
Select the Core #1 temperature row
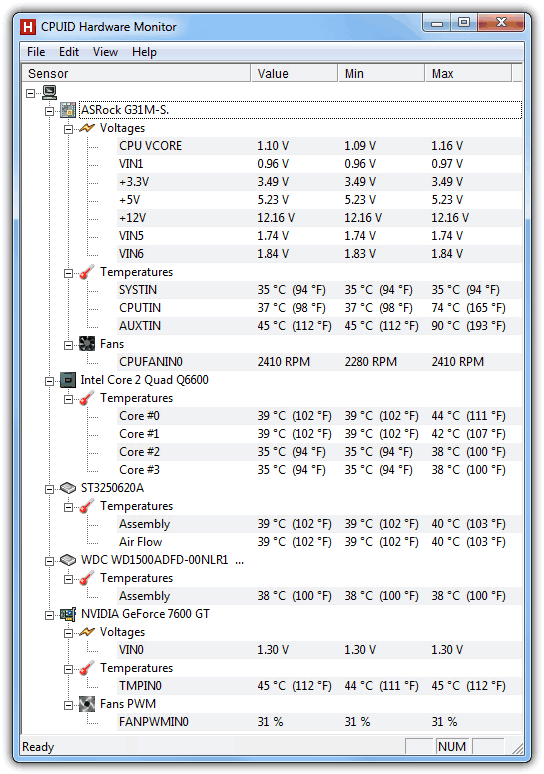pos(319,434)
